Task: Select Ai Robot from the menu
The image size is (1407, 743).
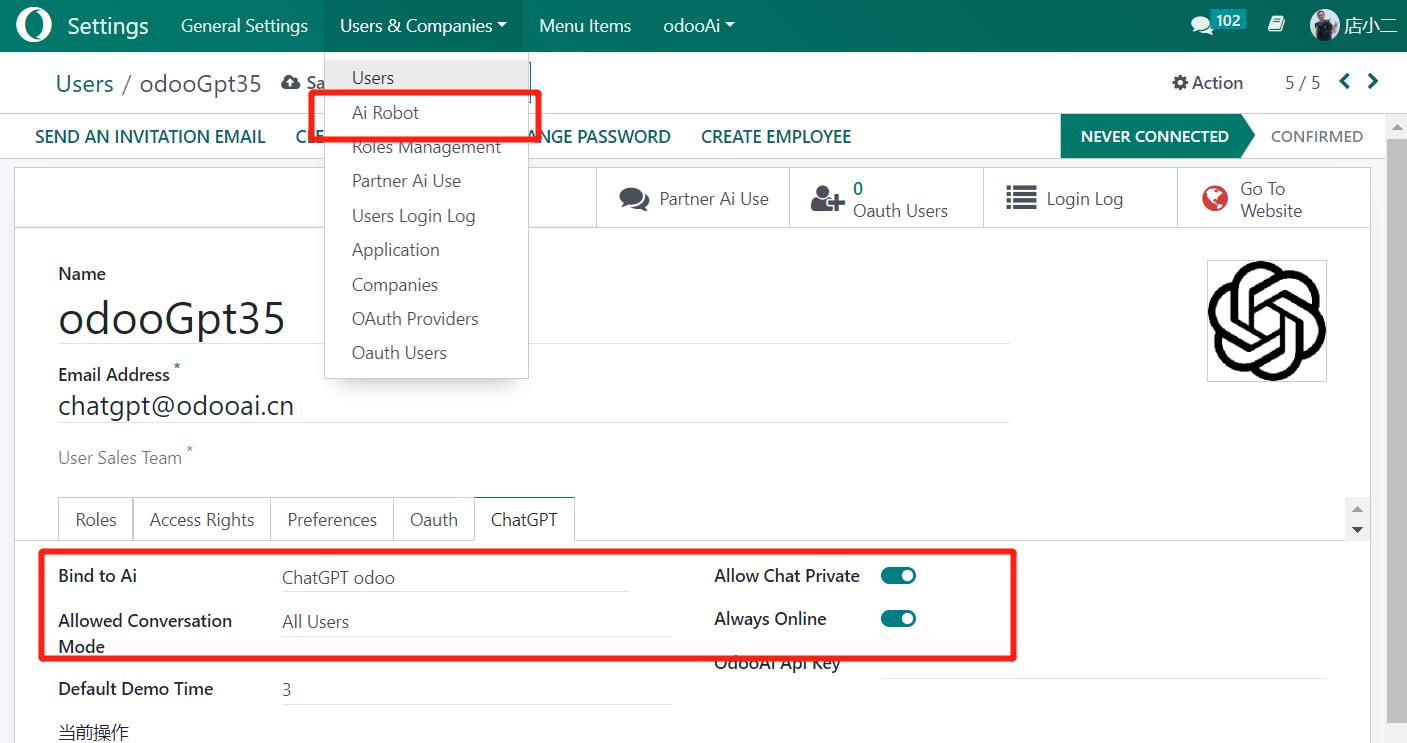Action: pos(386,113)
